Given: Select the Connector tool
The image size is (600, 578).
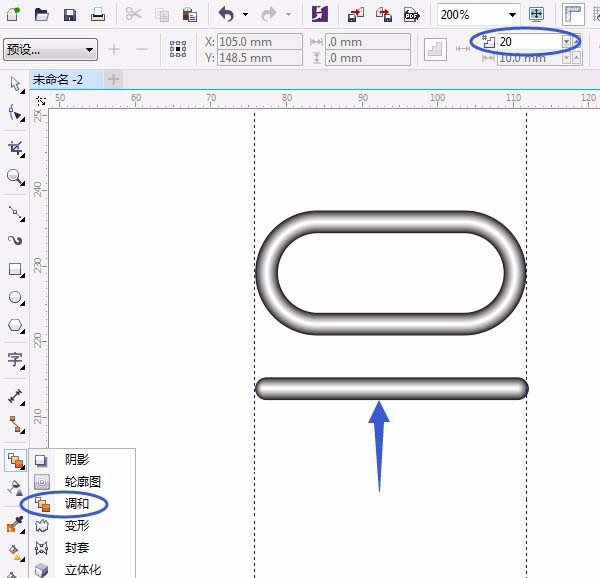Looking at the screenshot, I should tap(15, 425).
